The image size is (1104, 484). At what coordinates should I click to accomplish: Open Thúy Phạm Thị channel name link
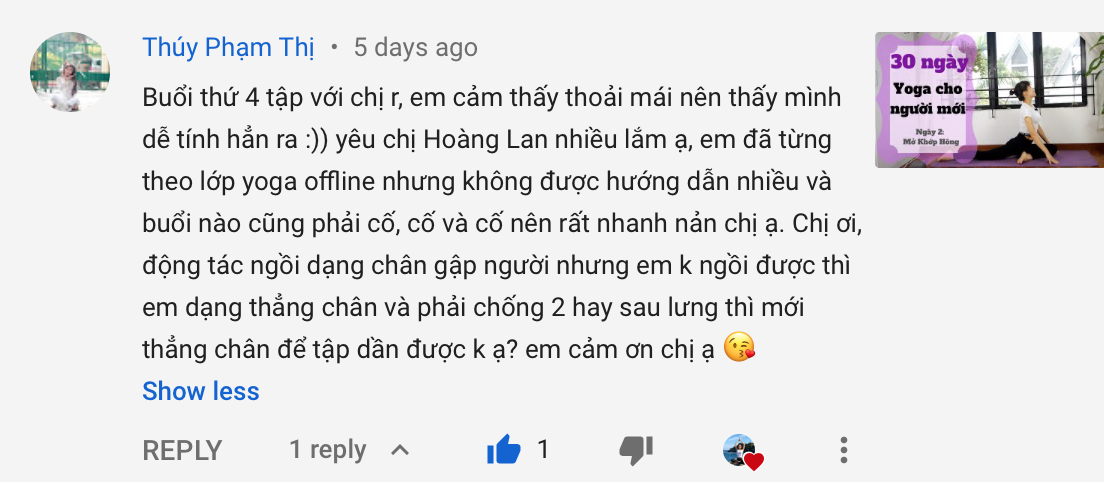[x=228, y=48]
